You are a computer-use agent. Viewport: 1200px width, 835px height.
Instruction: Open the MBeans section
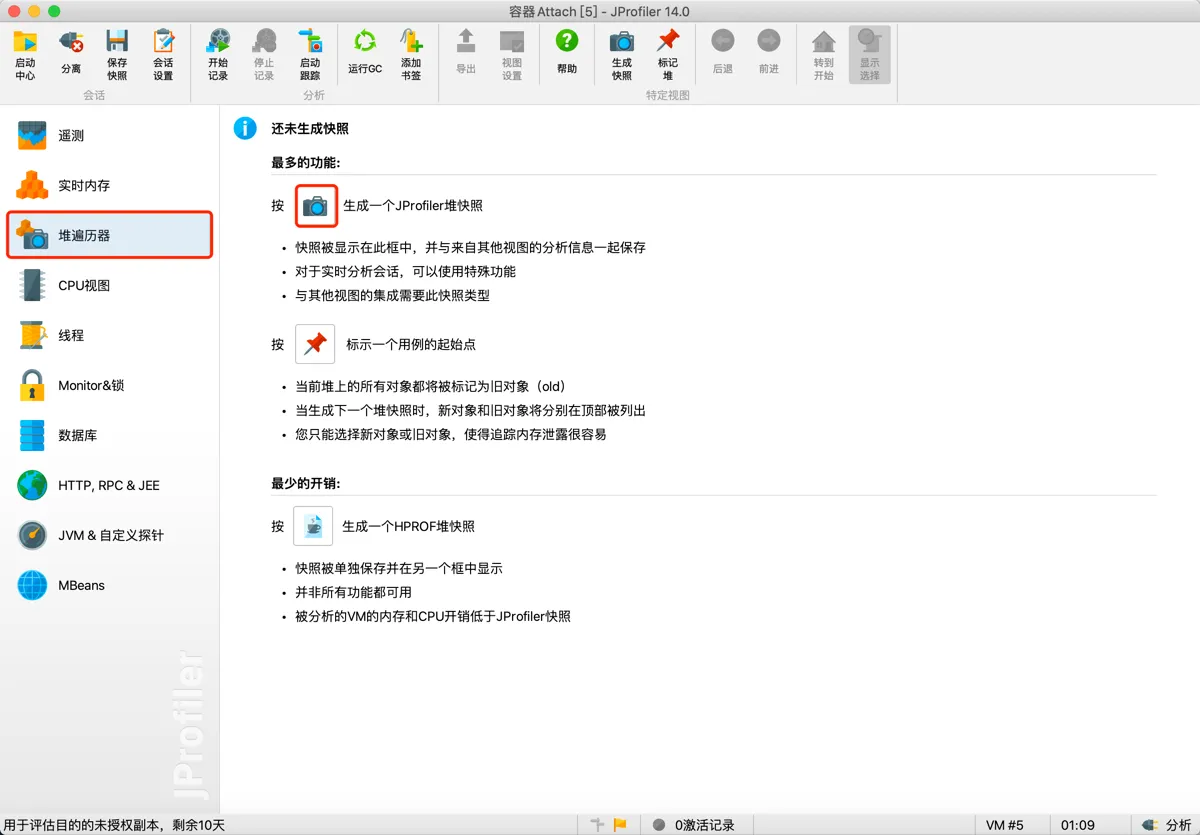(110, 586)
